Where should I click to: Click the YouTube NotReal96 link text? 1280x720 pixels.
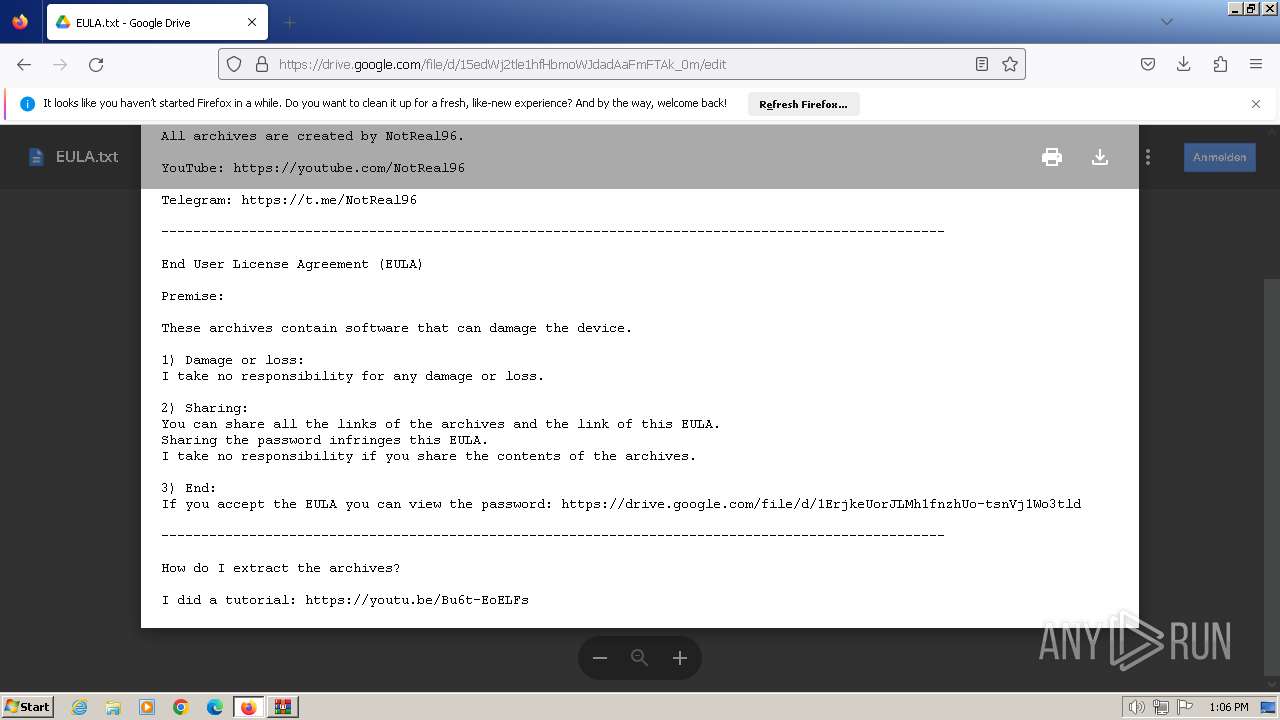(349, 168)
